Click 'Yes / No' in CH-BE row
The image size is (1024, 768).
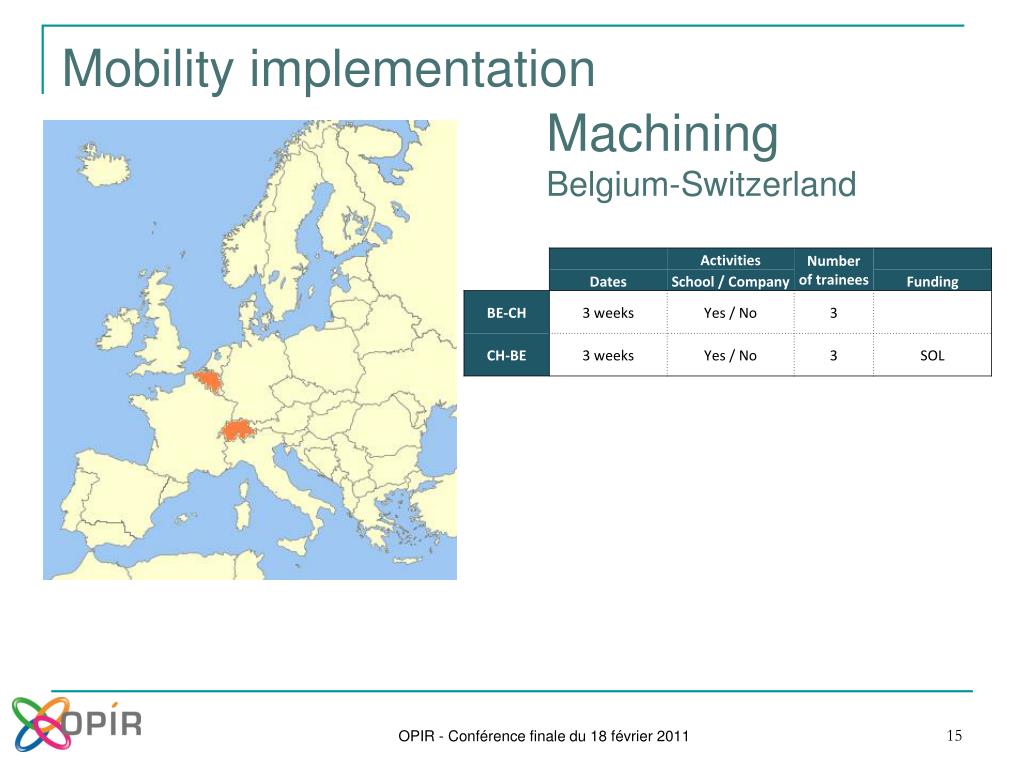click(x=730, y=355)
